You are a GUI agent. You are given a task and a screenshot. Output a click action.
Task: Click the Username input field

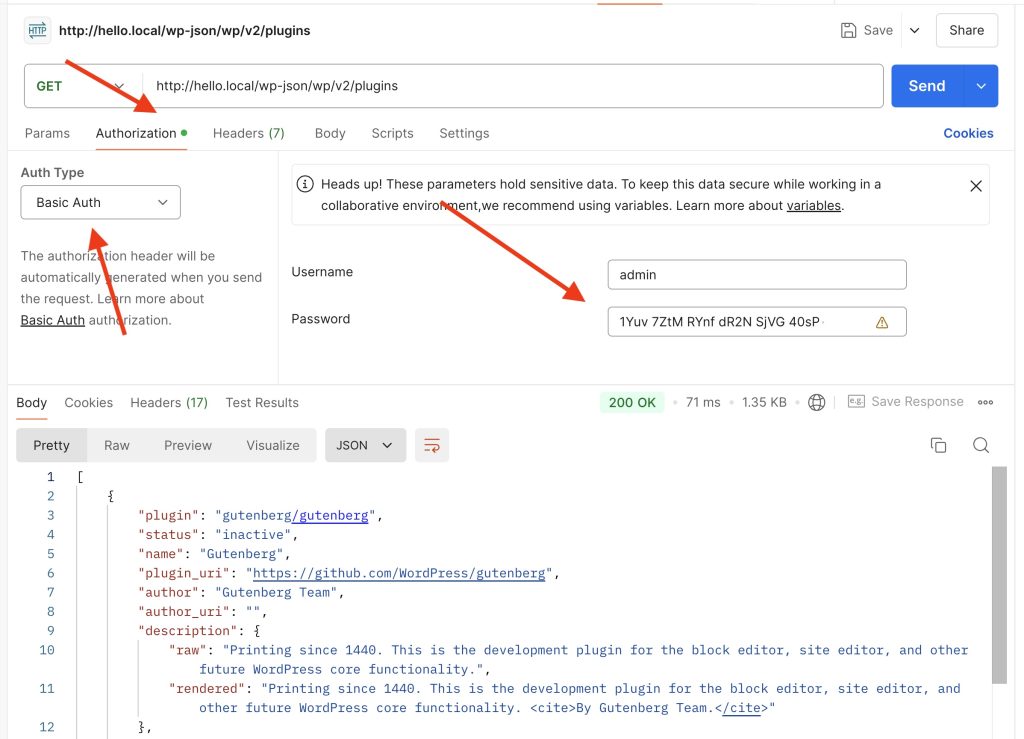point(756,274)
